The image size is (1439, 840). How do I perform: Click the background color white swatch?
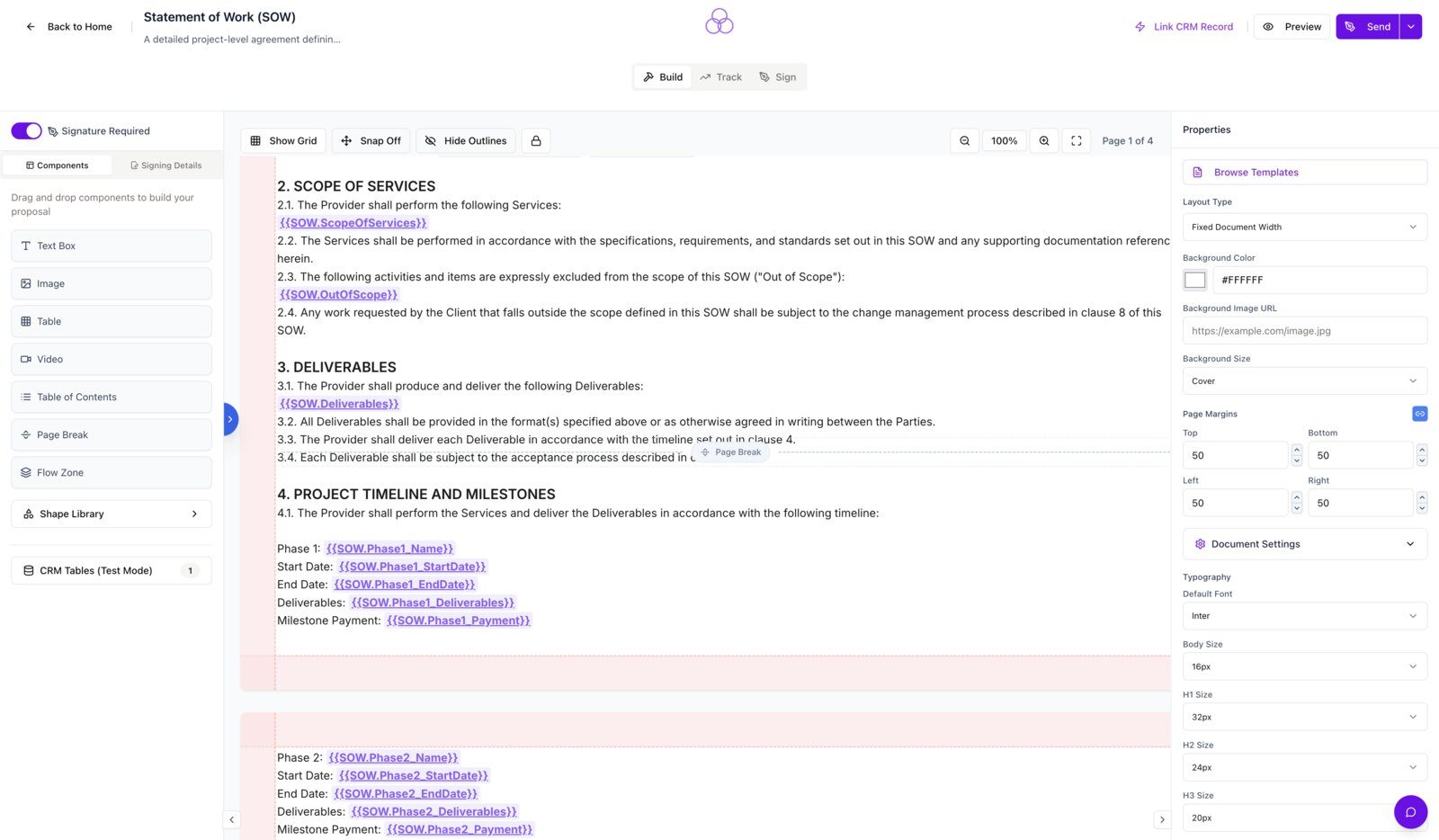click(1194, 280)
